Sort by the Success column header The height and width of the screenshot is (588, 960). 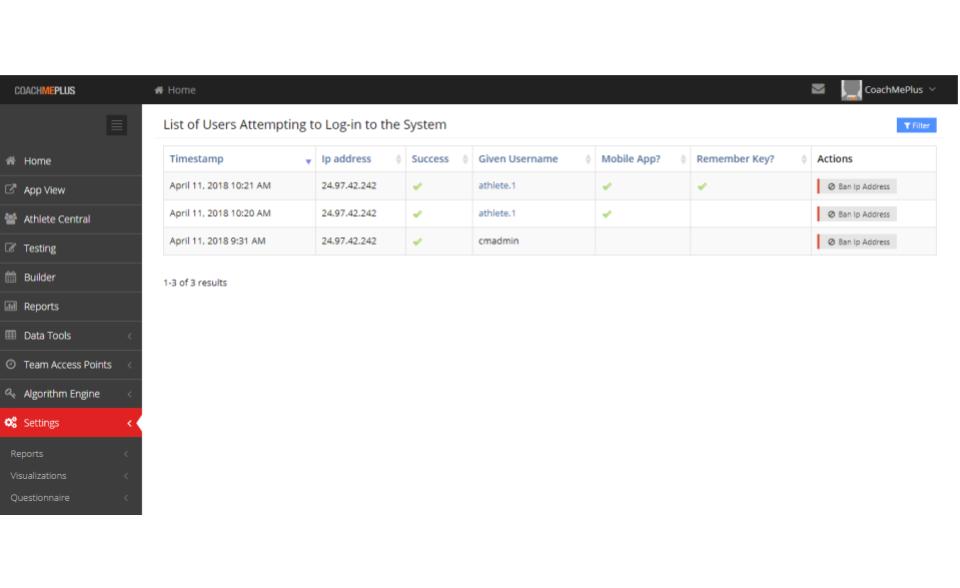(x=430, y=159)
